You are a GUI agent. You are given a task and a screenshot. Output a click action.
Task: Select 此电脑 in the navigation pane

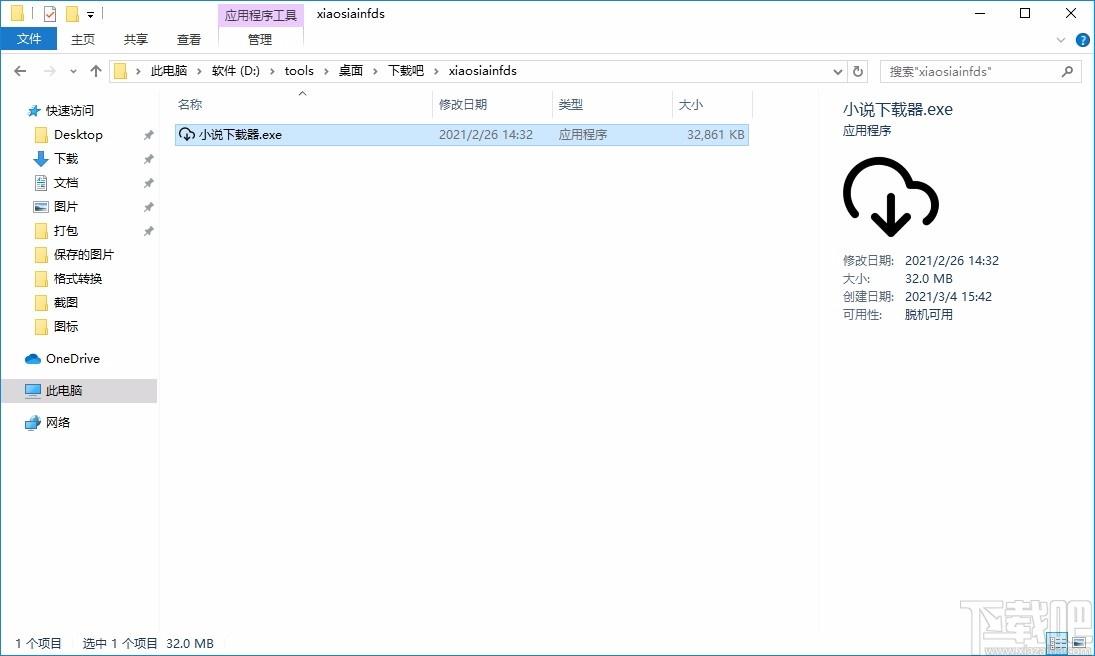[64, 391]
